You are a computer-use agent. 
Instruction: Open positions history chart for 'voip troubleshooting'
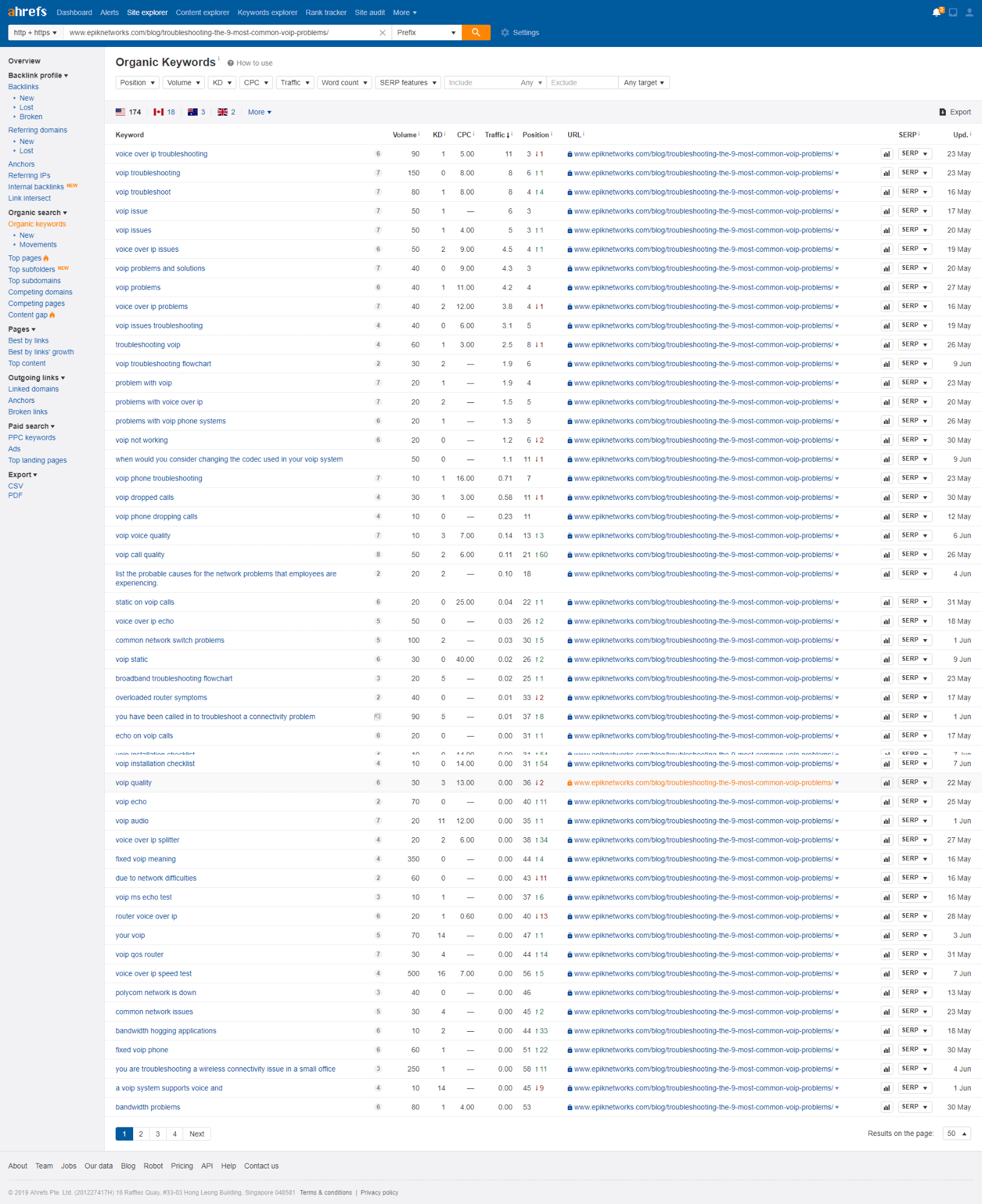coord(886,173)
